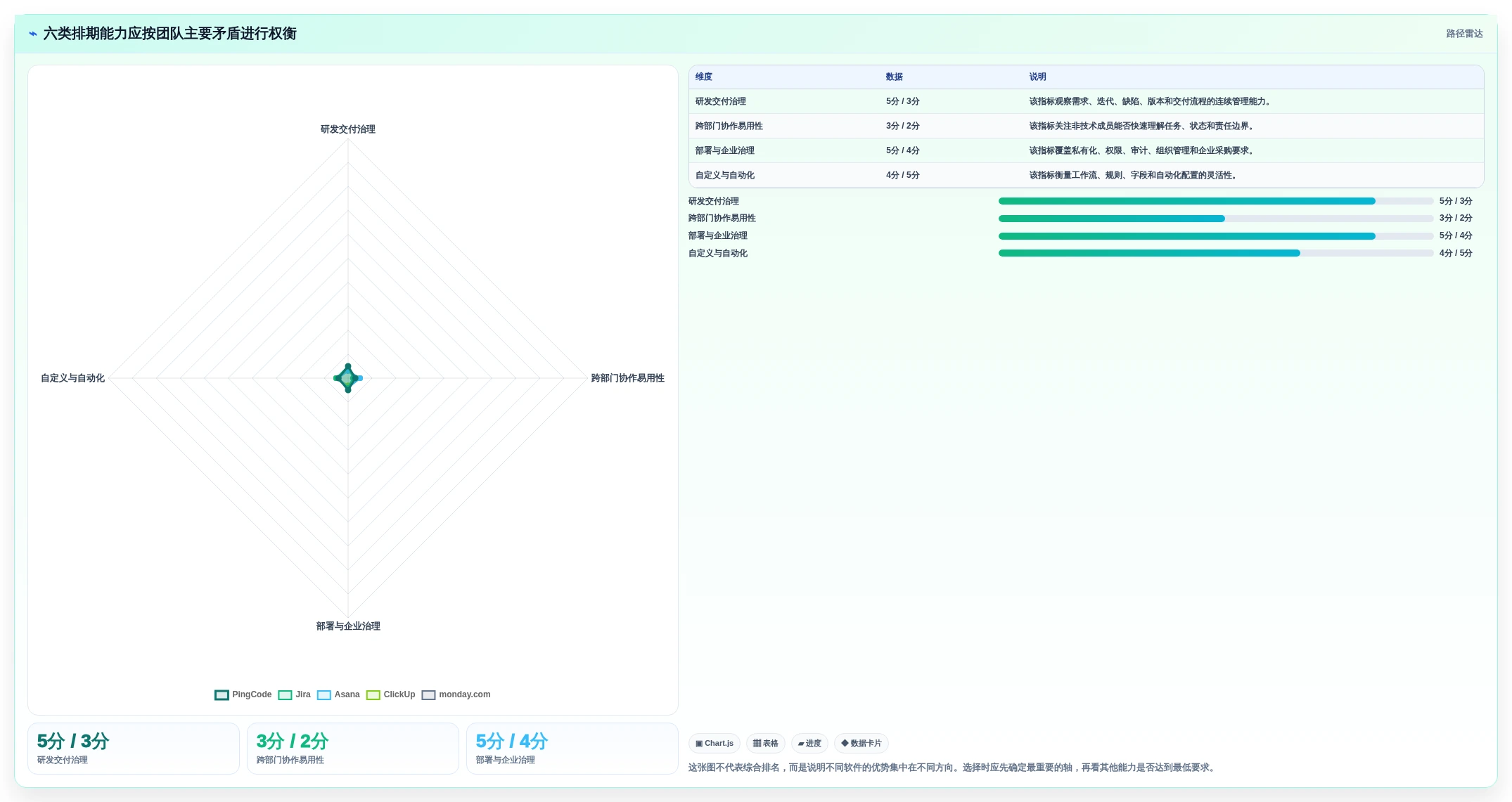Click the 3分 / 2分 data card
Viewport: 1512px width, 802px height.
point(353,749)
